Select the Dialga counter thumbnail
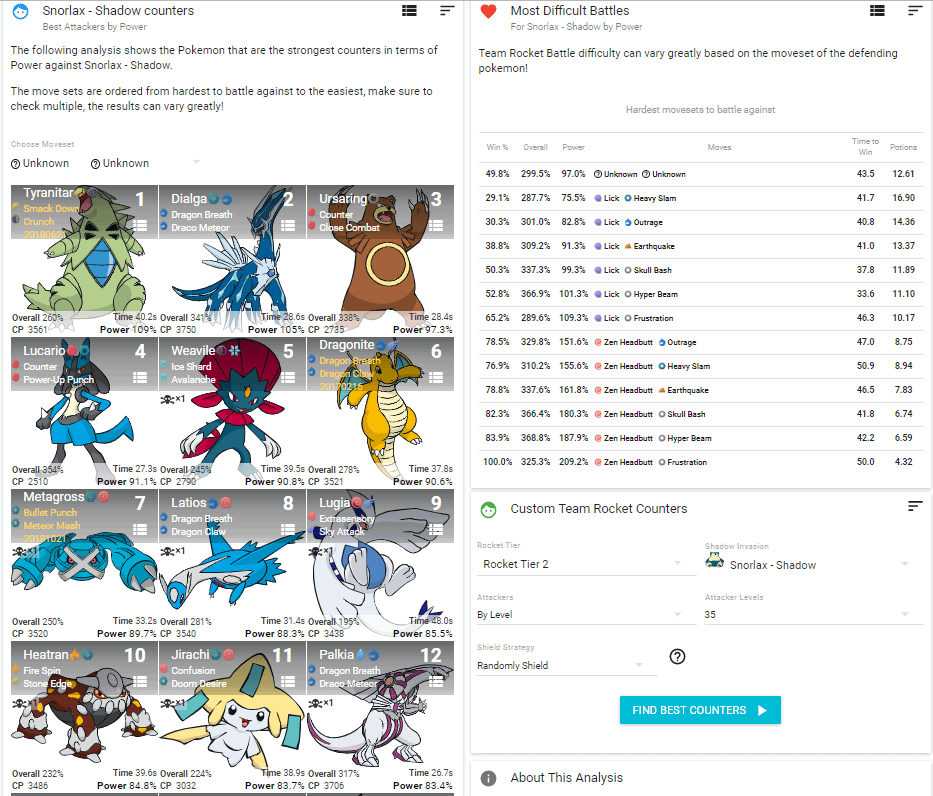Image resolution: width=933 pixels, height=796 pixels. [x=232, y=260]
